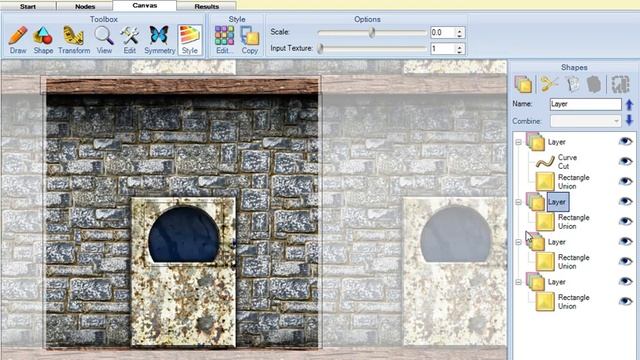Add a new layer in Shapes panel
The image size is (640, 360).
click(523, 84)
